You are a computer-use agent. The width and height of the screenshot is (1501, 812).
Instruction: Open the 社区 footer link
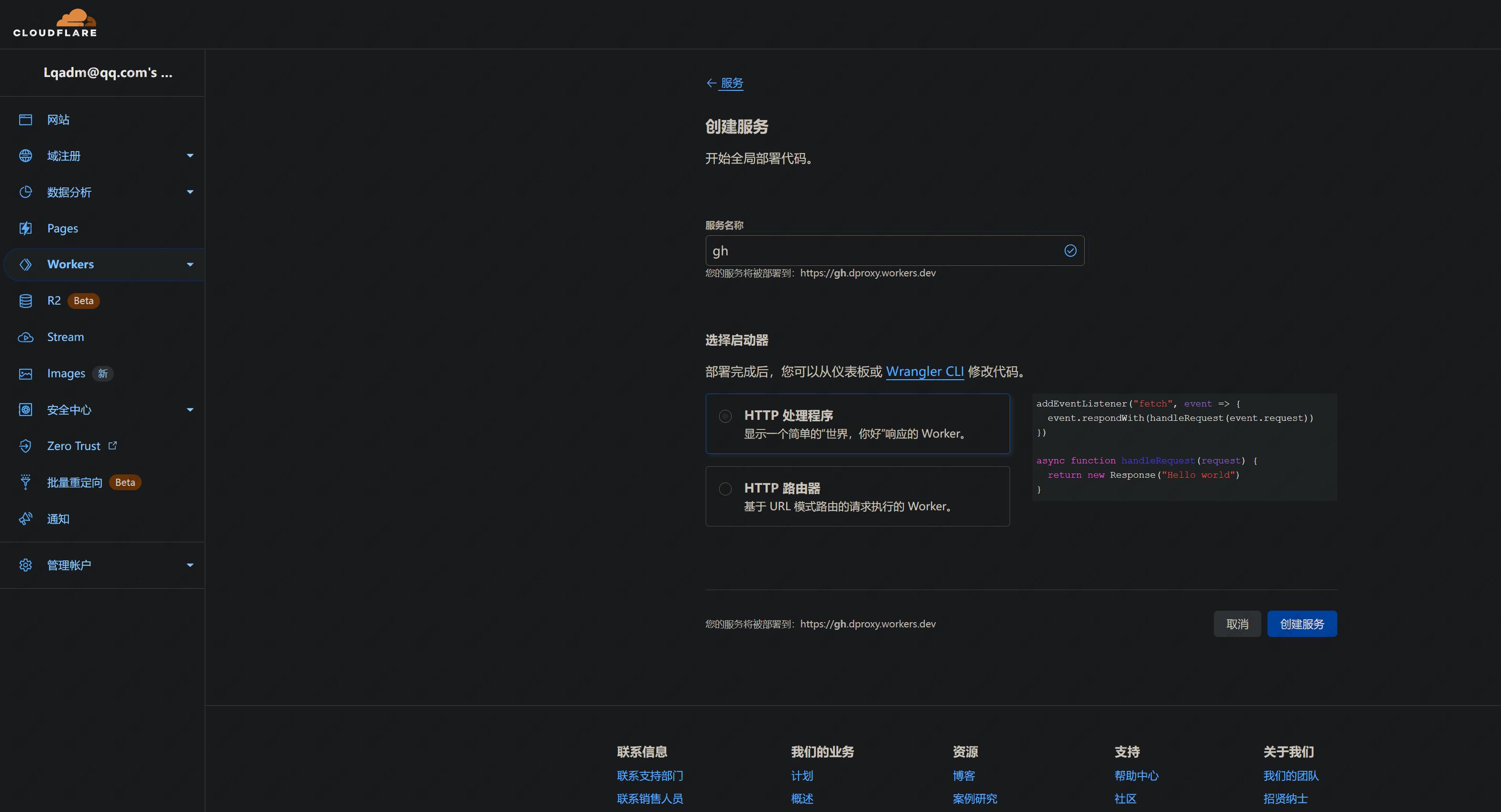pos(1125,799)
